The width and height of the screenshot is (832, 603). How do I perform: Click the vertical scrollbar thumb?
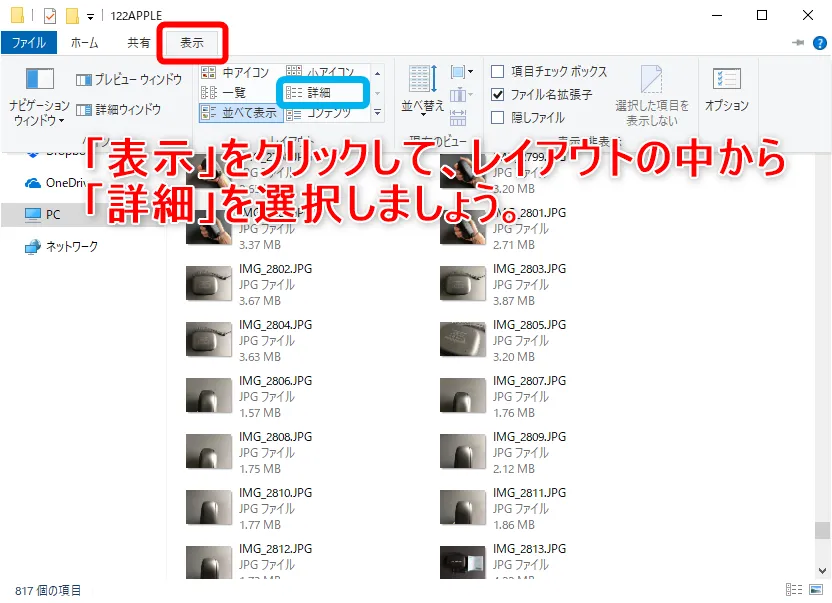coord(822,530)
